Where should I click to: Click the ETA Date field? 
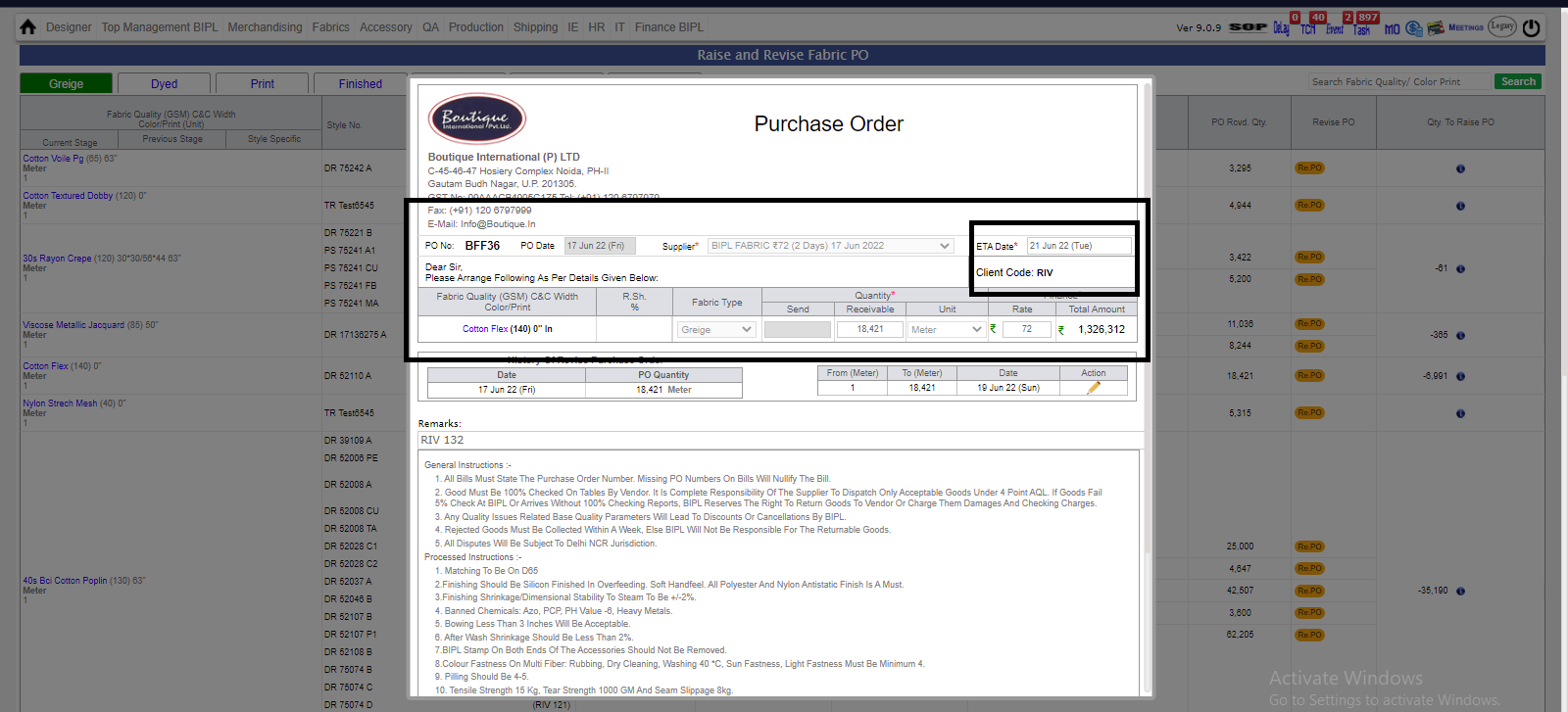pos(1079,246)
